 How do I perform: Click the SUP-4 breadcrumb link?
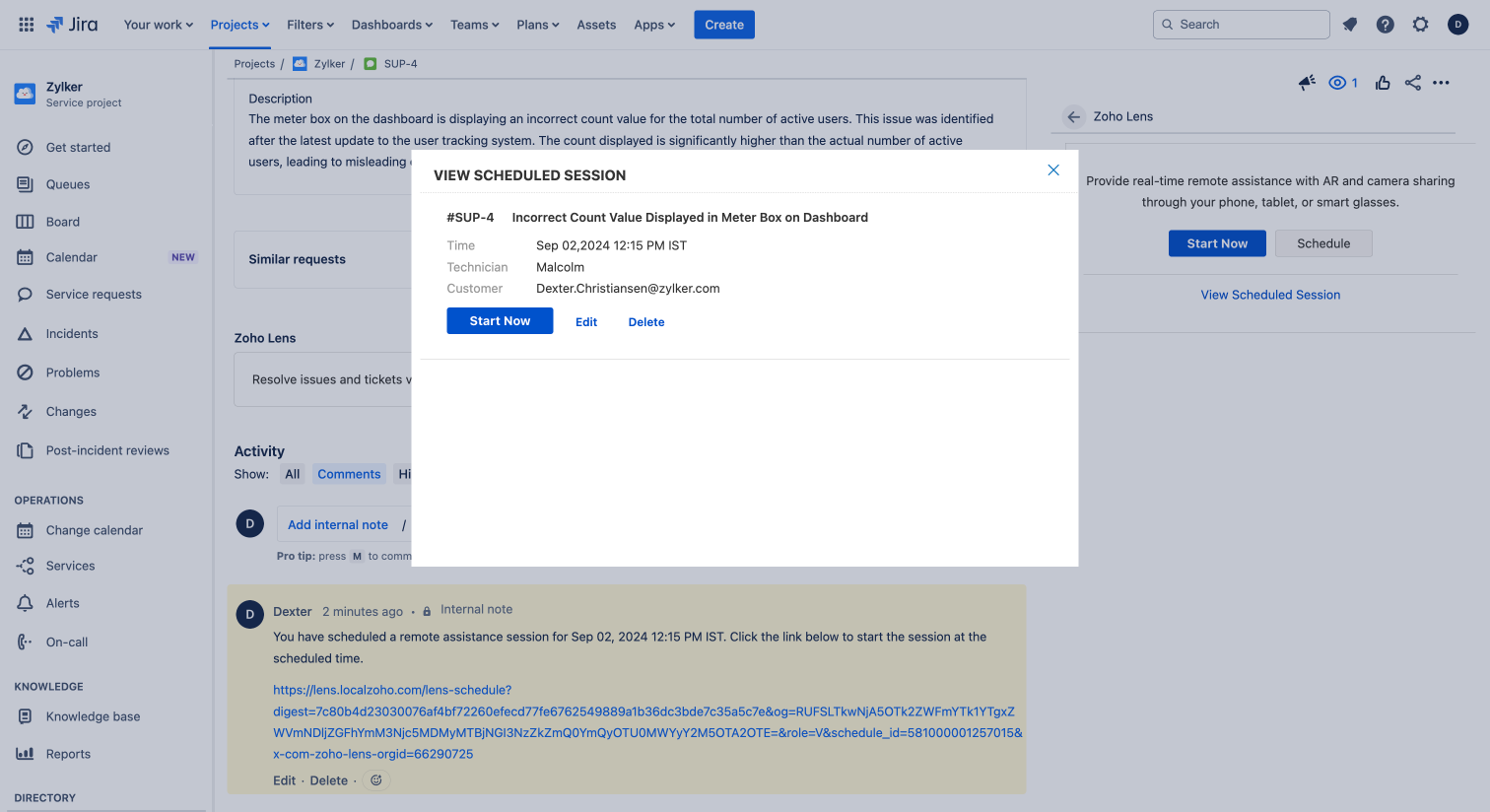coord(400,64)
